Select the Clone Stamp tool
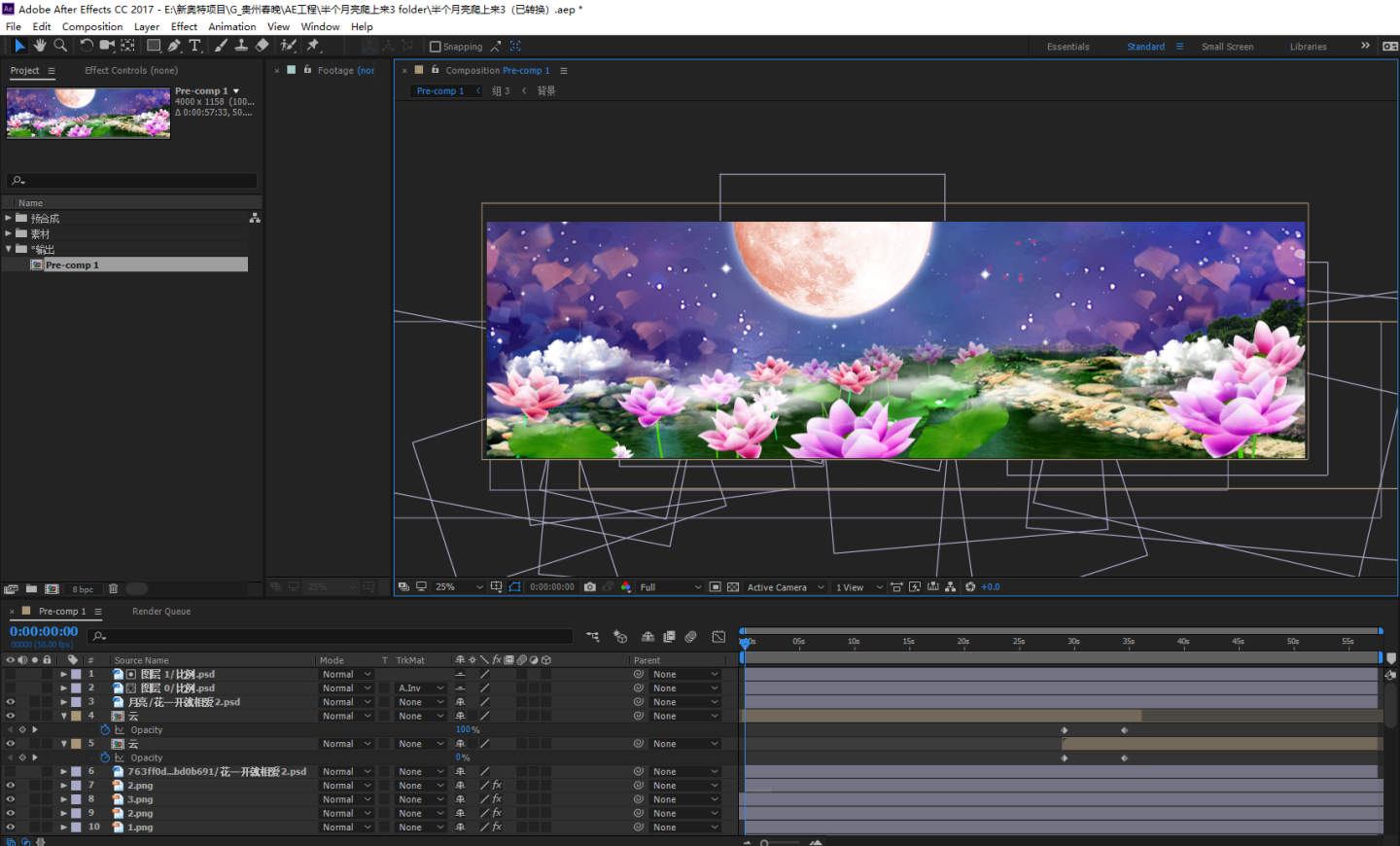The height and width of the screenshot is (846, 1400). (241, 46)
